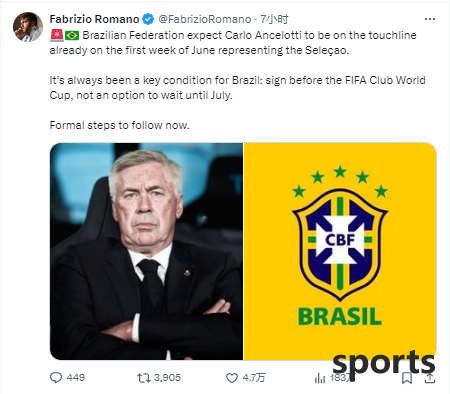Image resolution: width=450 pixels, height=394 pixels.
Task: Click the tweet text about Seleçao
Action: pos(233,43)
